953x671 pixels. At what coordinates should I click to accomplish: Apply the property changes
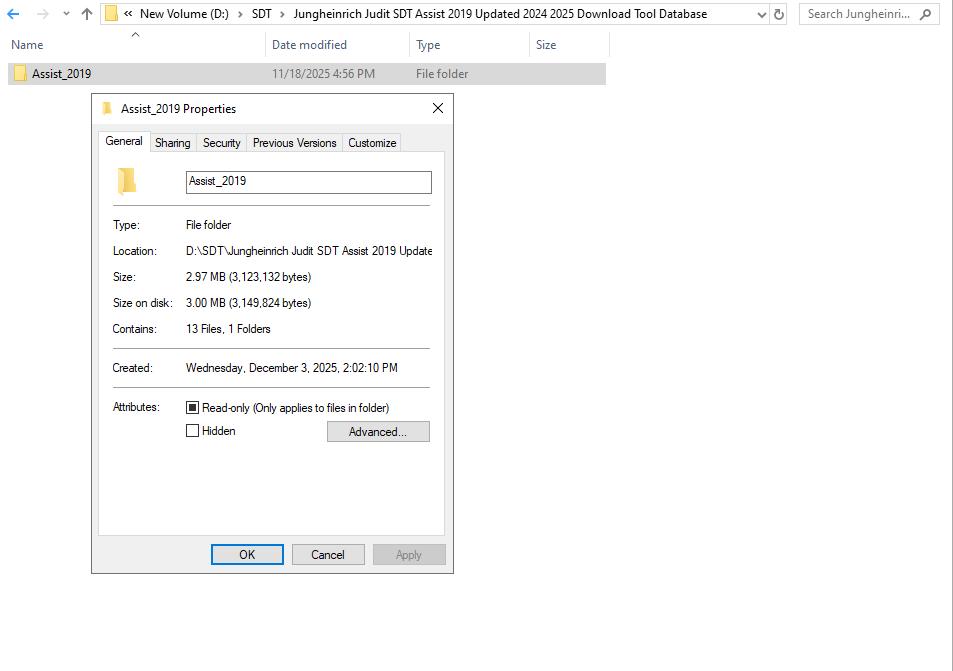click(x=409, y=554)
